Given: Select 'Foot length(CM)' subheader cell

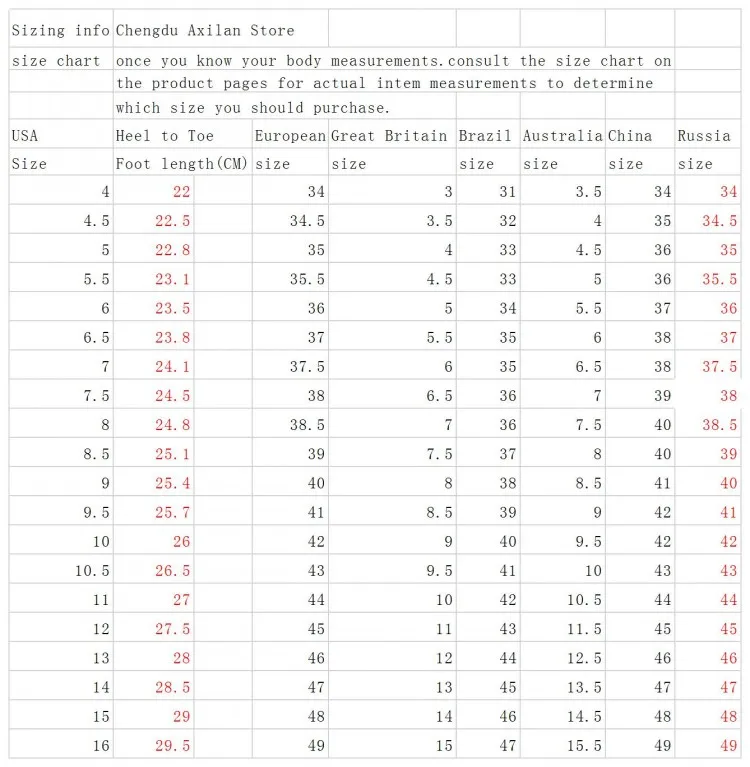Looking at the screenshot, I should point(182,163).
